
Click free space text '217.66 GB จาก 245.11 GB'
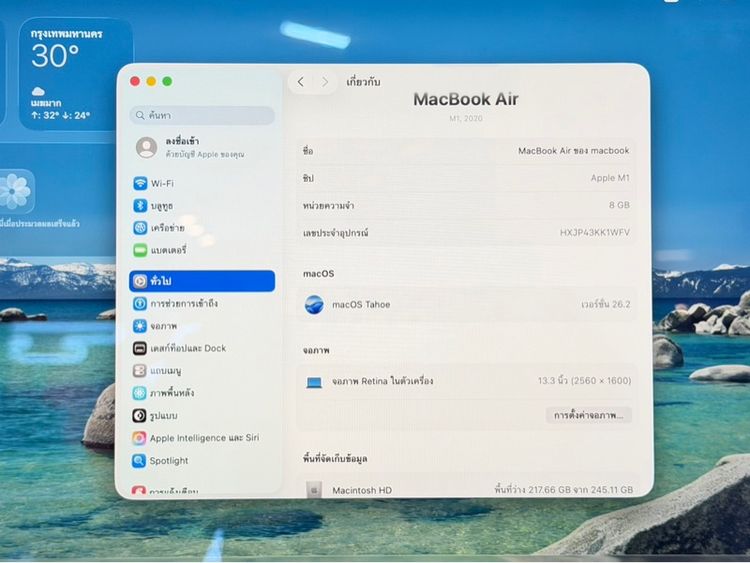[581, 490]
